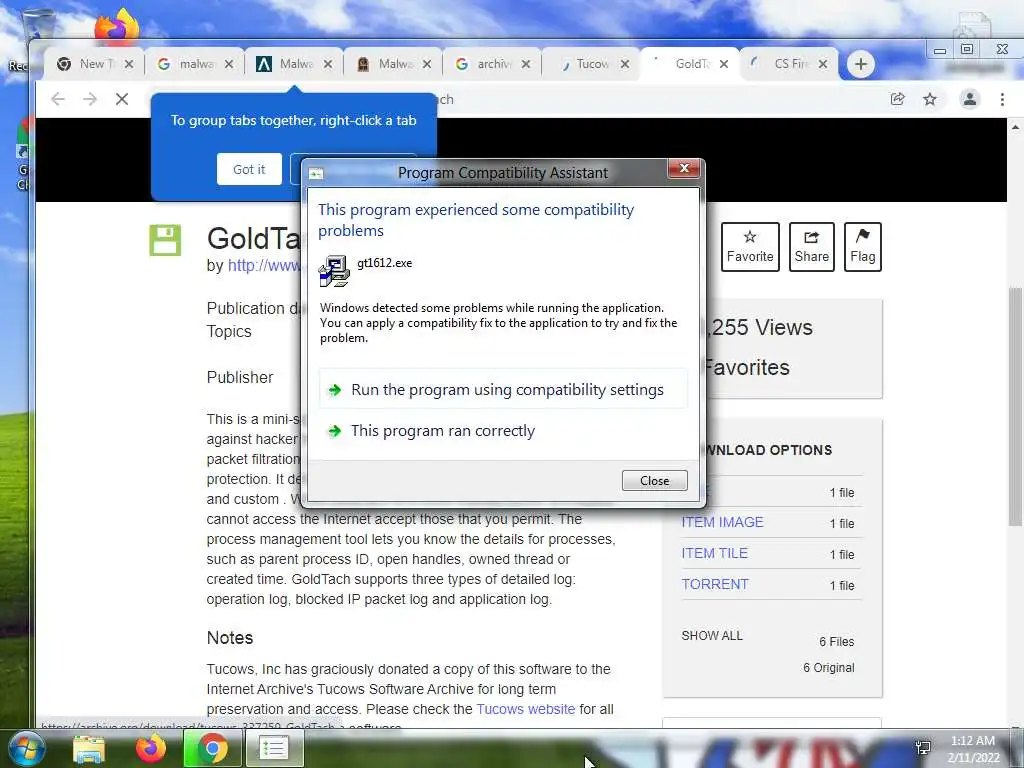Click SHOW ALL download files
The width and height of the screenshot is (1024, 768).
click(x=712, y=635)
